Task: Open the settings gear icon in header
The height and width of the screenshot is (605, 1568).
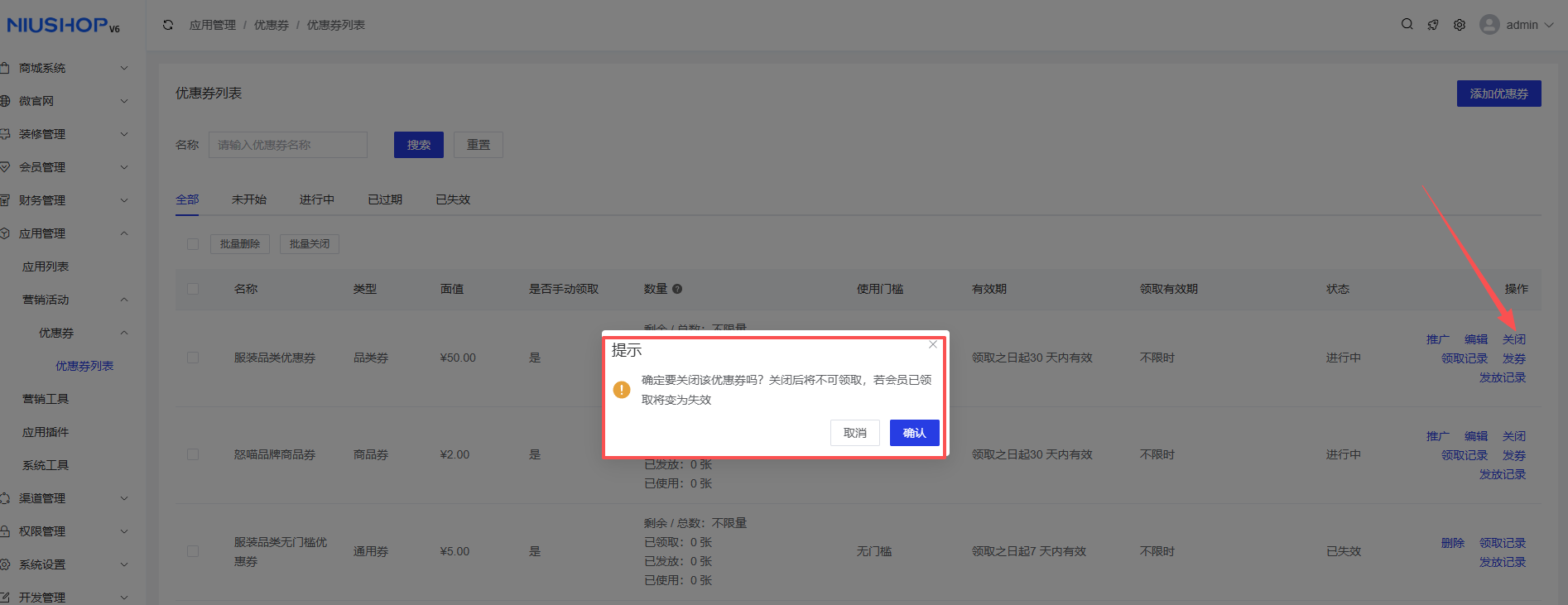Action: point(1460,25)
